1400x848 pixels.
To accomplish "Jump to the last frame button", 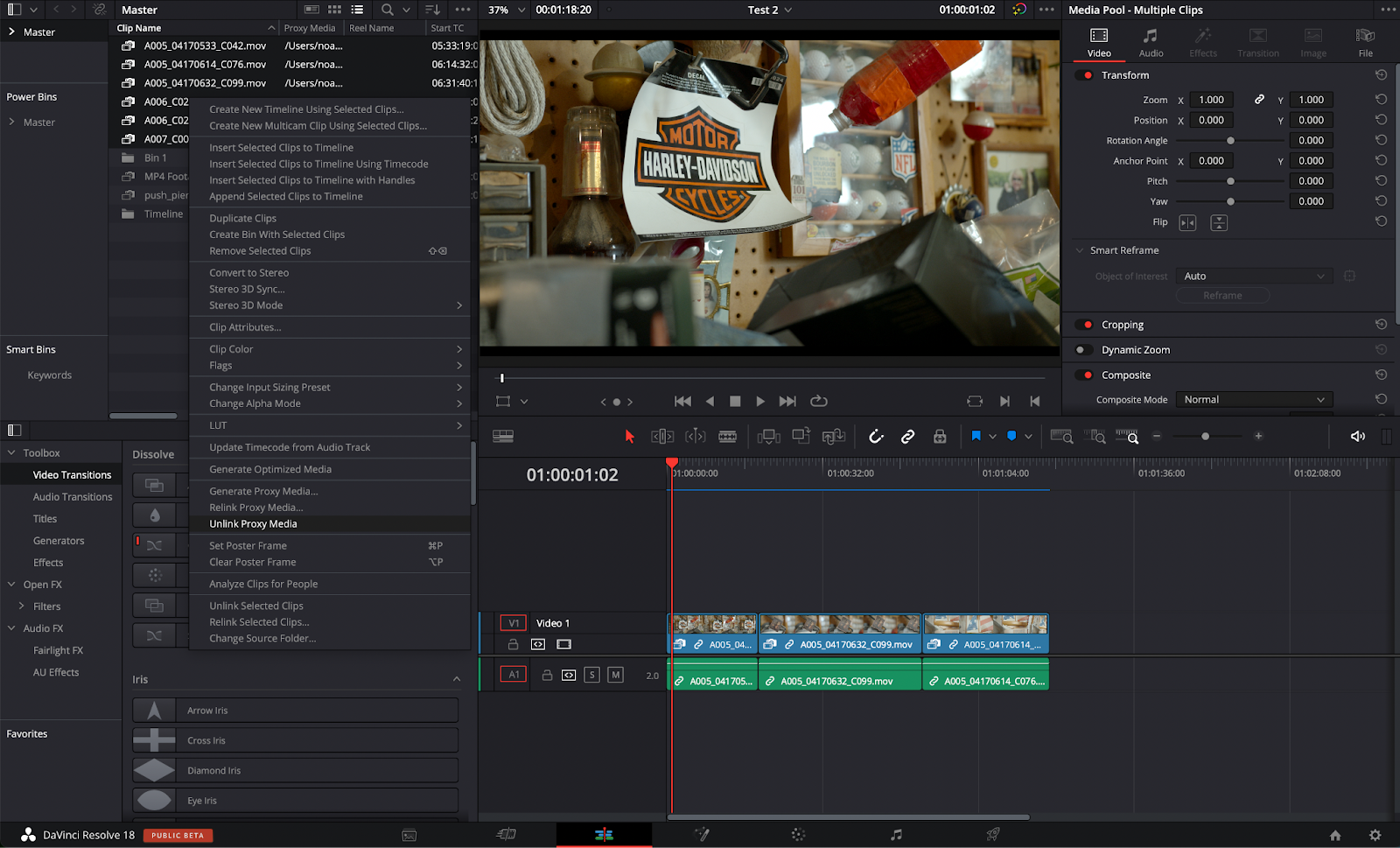I will 787,401.
